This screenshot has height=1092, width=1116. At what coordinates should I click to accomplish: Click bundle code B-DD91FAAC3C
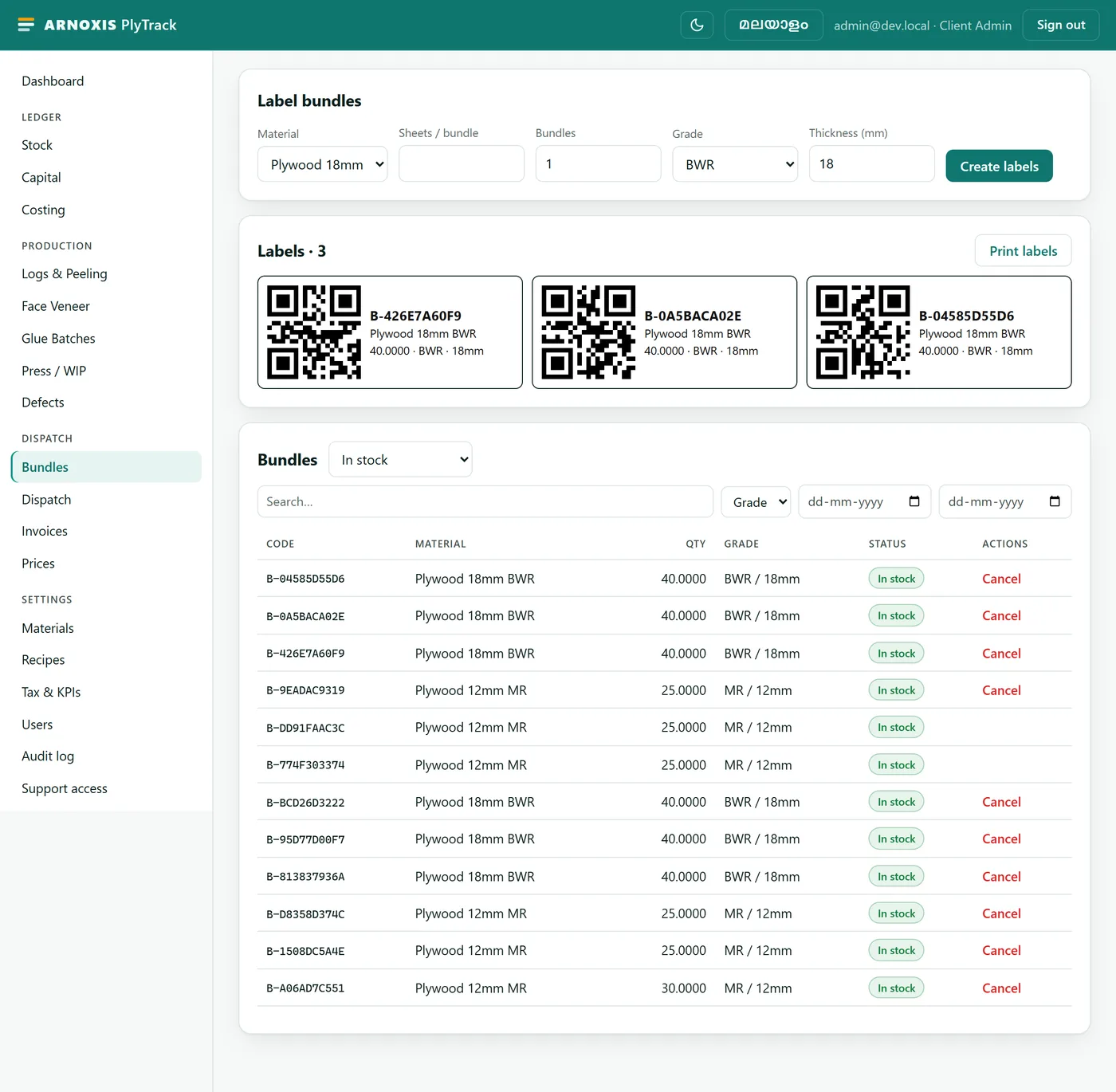tap(305, 728)
